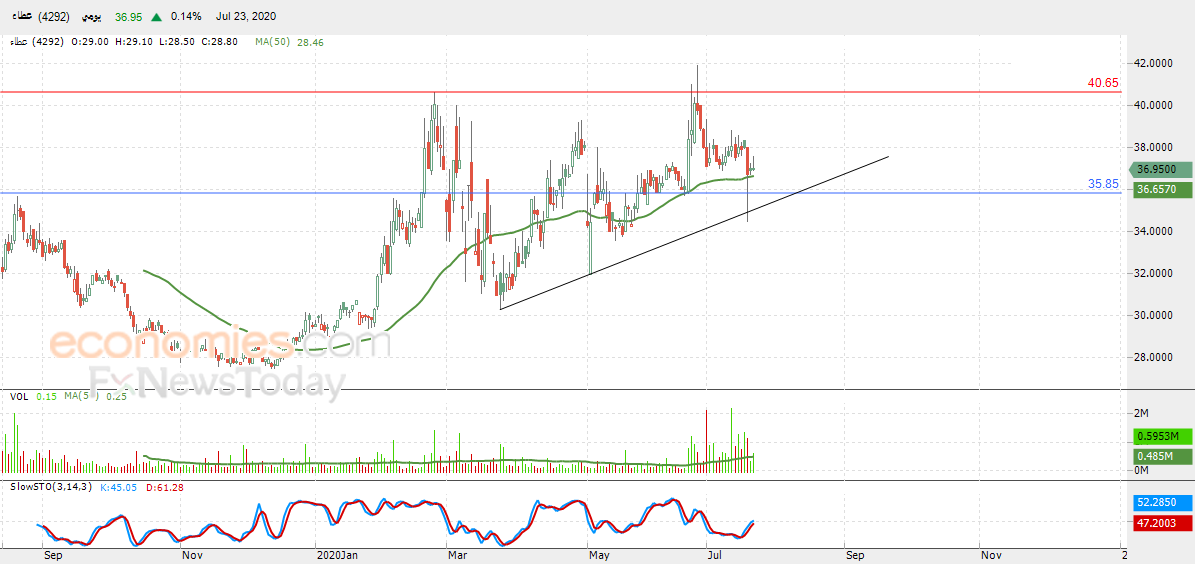
Task: Click the 2020Jan time axis label
Action: click(335, 556)
